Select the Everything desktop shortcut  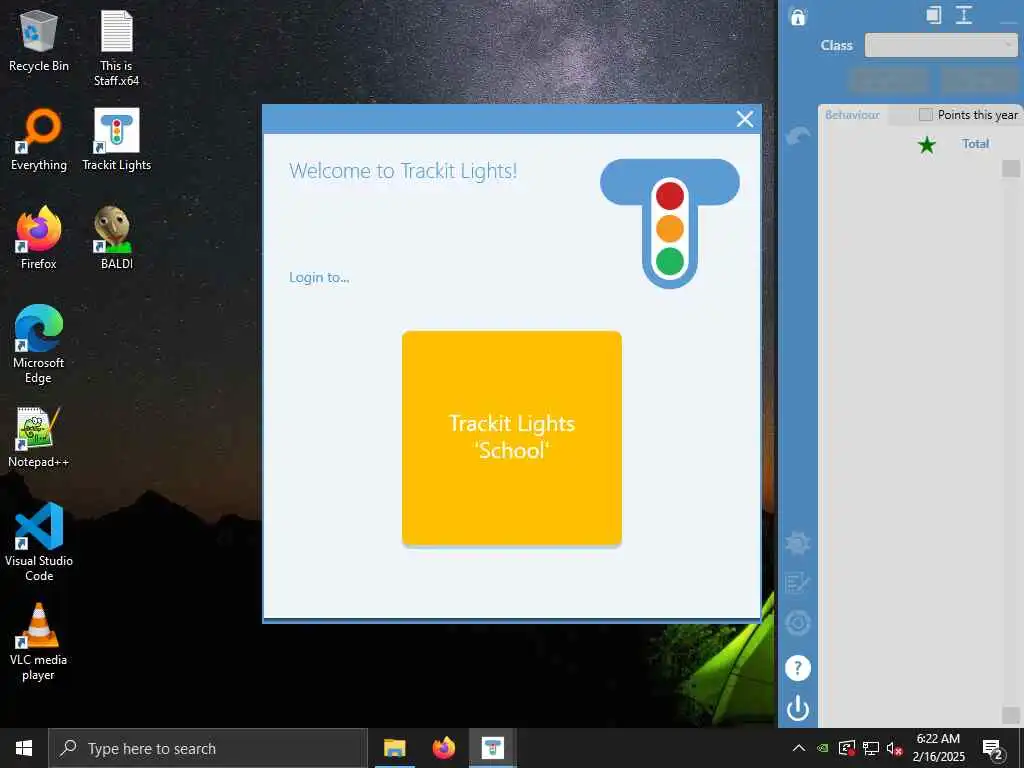coord(39,140)
